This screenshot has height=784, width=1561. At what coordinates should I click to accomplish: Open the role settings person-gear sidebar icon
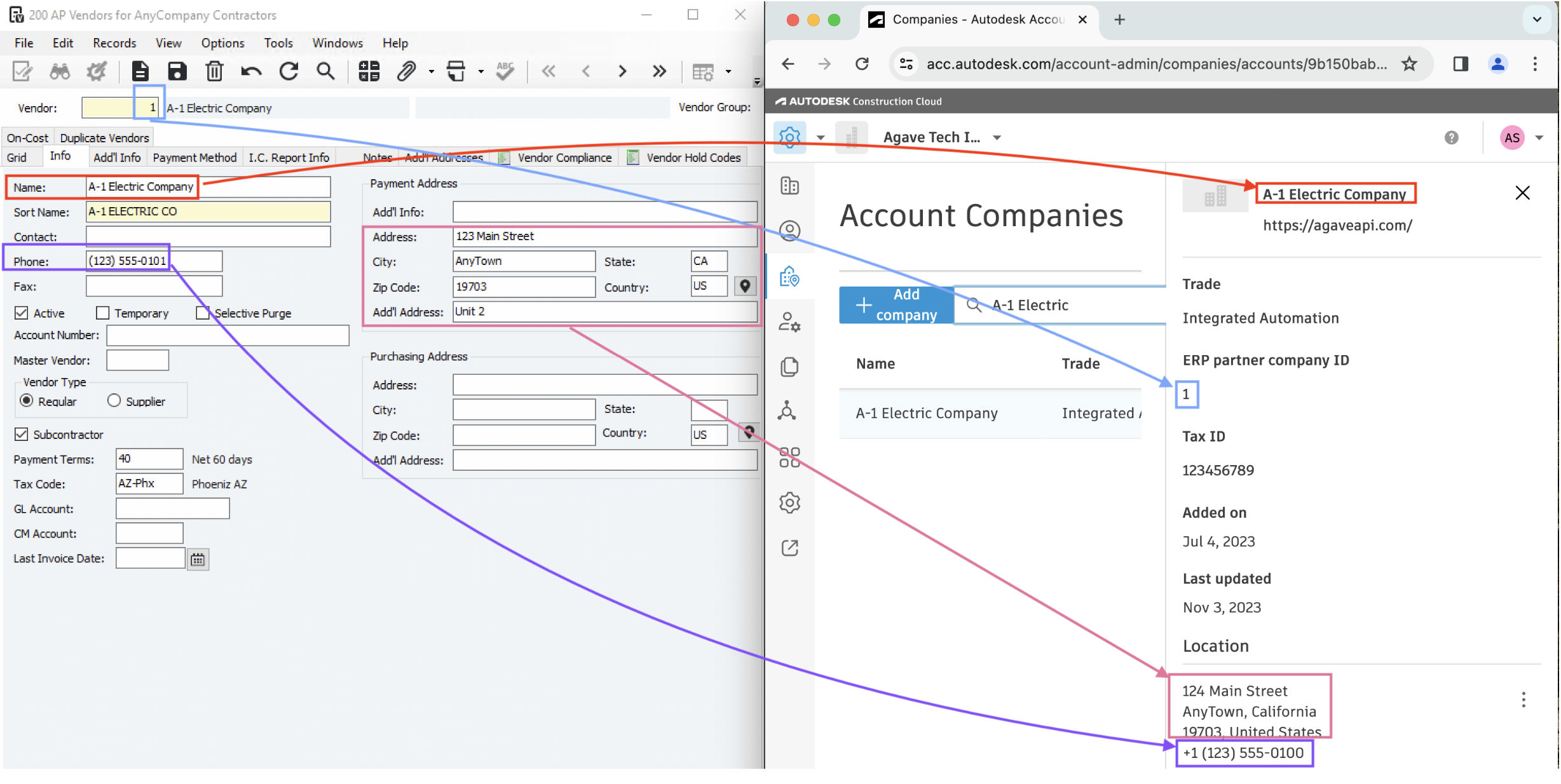pos(789,321)
